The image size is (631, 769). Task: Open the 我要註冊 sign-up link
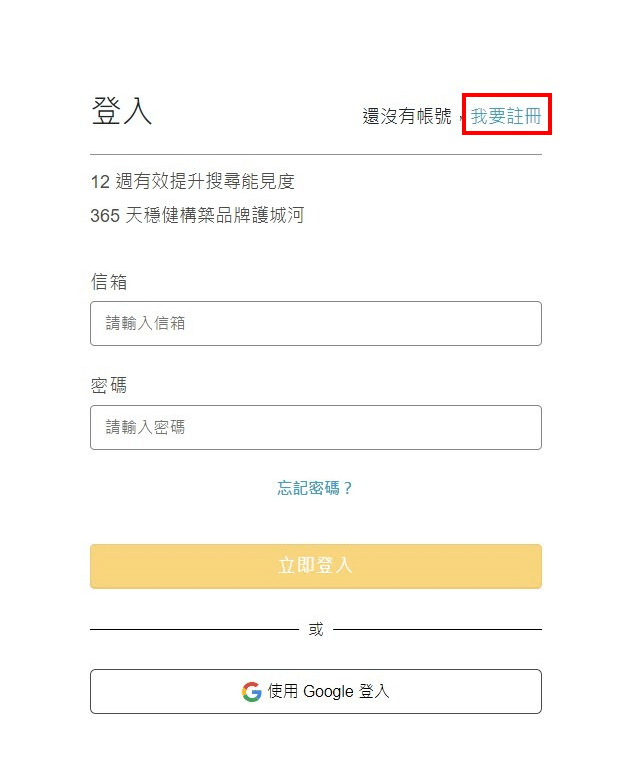506,116
